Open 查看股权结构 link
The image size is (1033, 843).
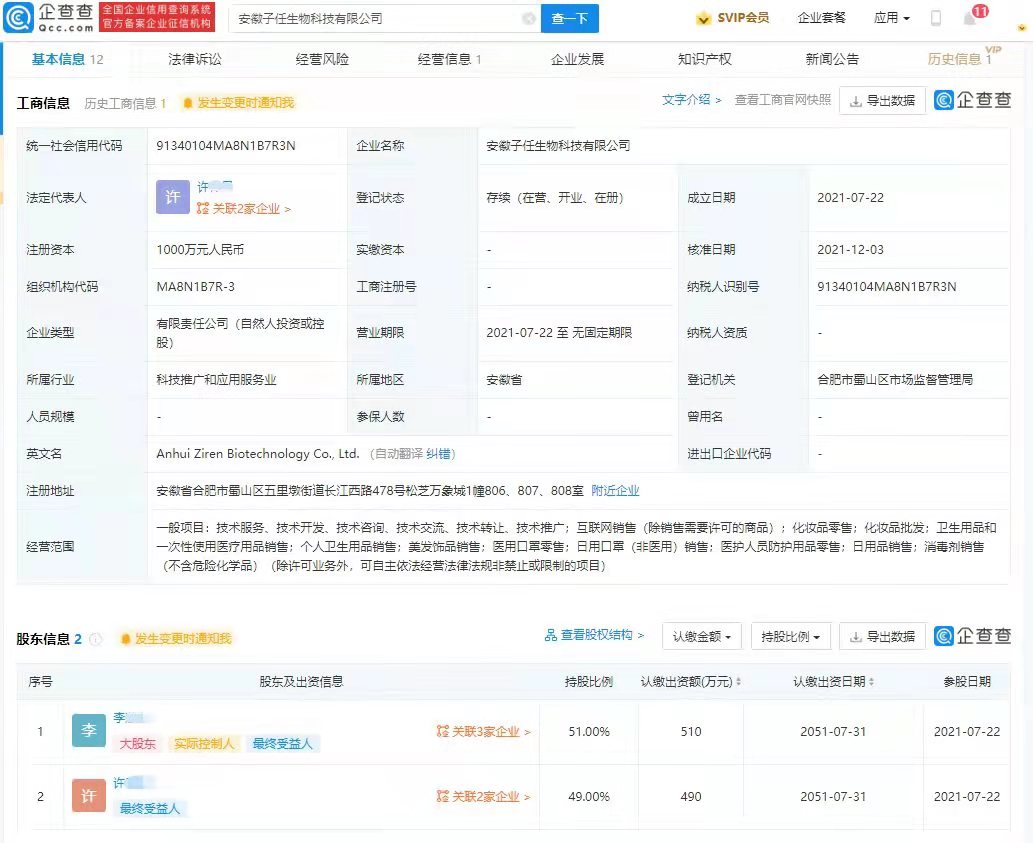[596, 635]
